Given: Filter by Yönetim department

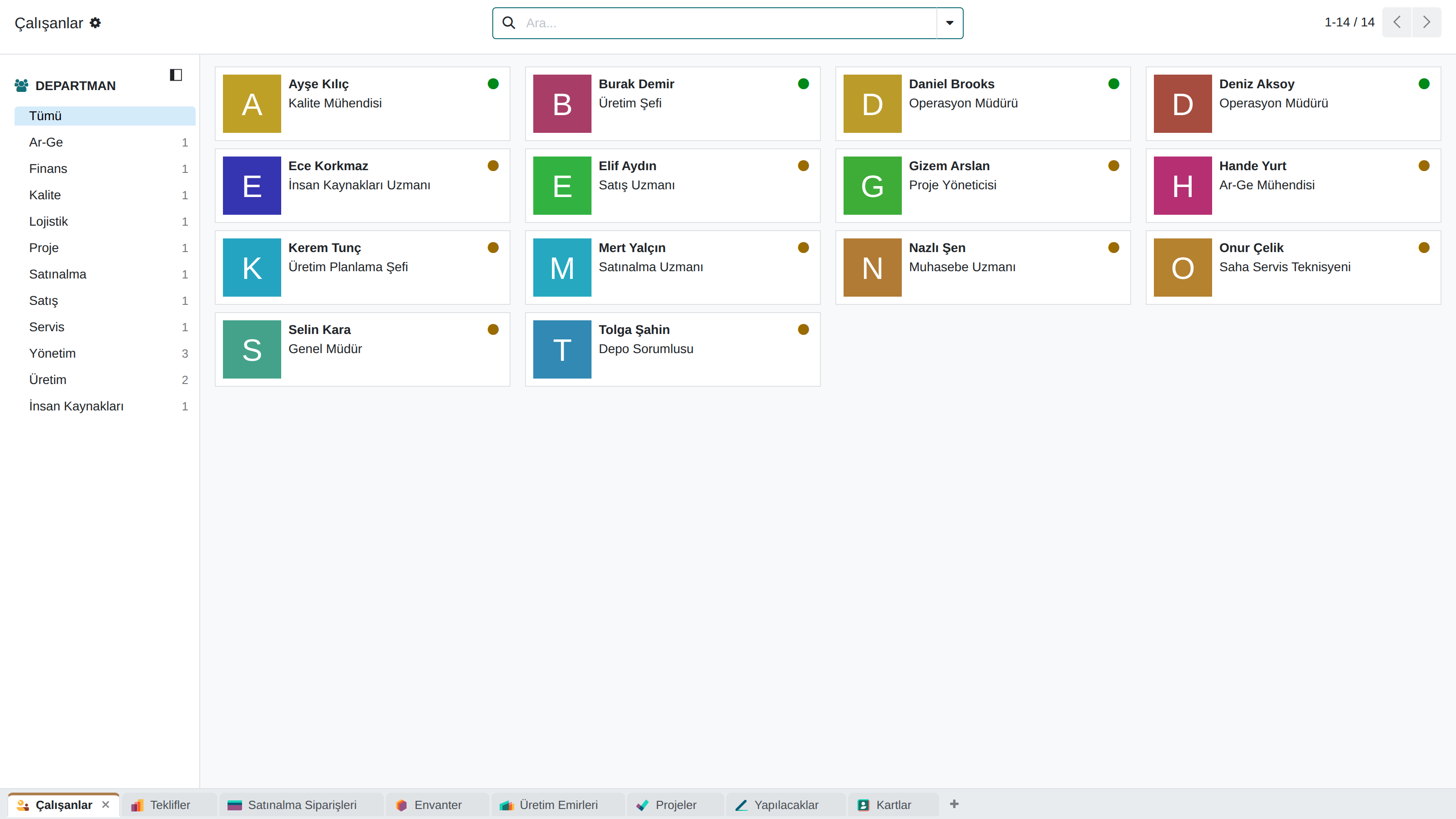Looking at the screenshot, I should (x=105, y=353).
